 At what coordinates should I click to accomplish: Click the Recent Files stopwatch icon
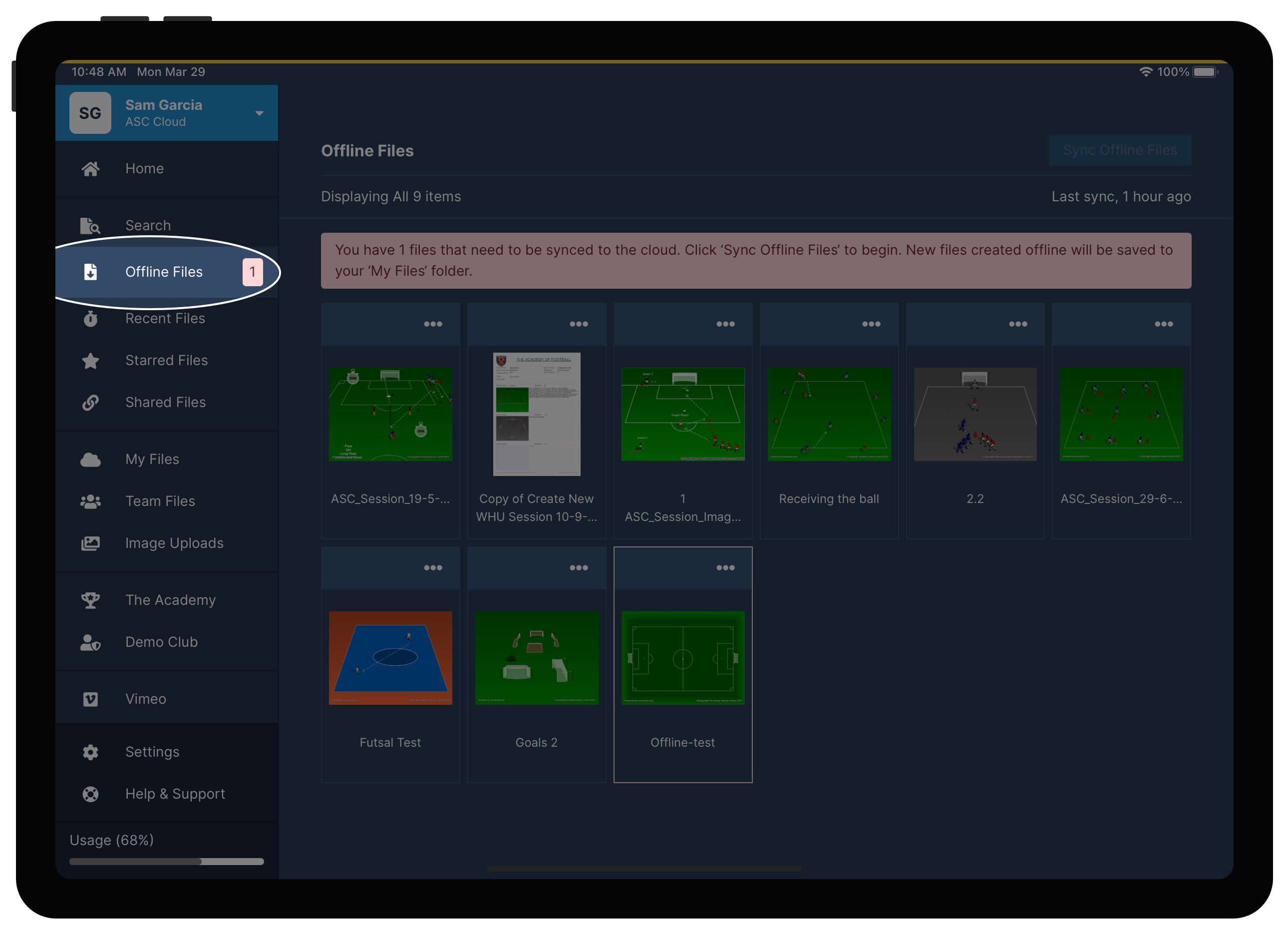(x=90, y=319)
